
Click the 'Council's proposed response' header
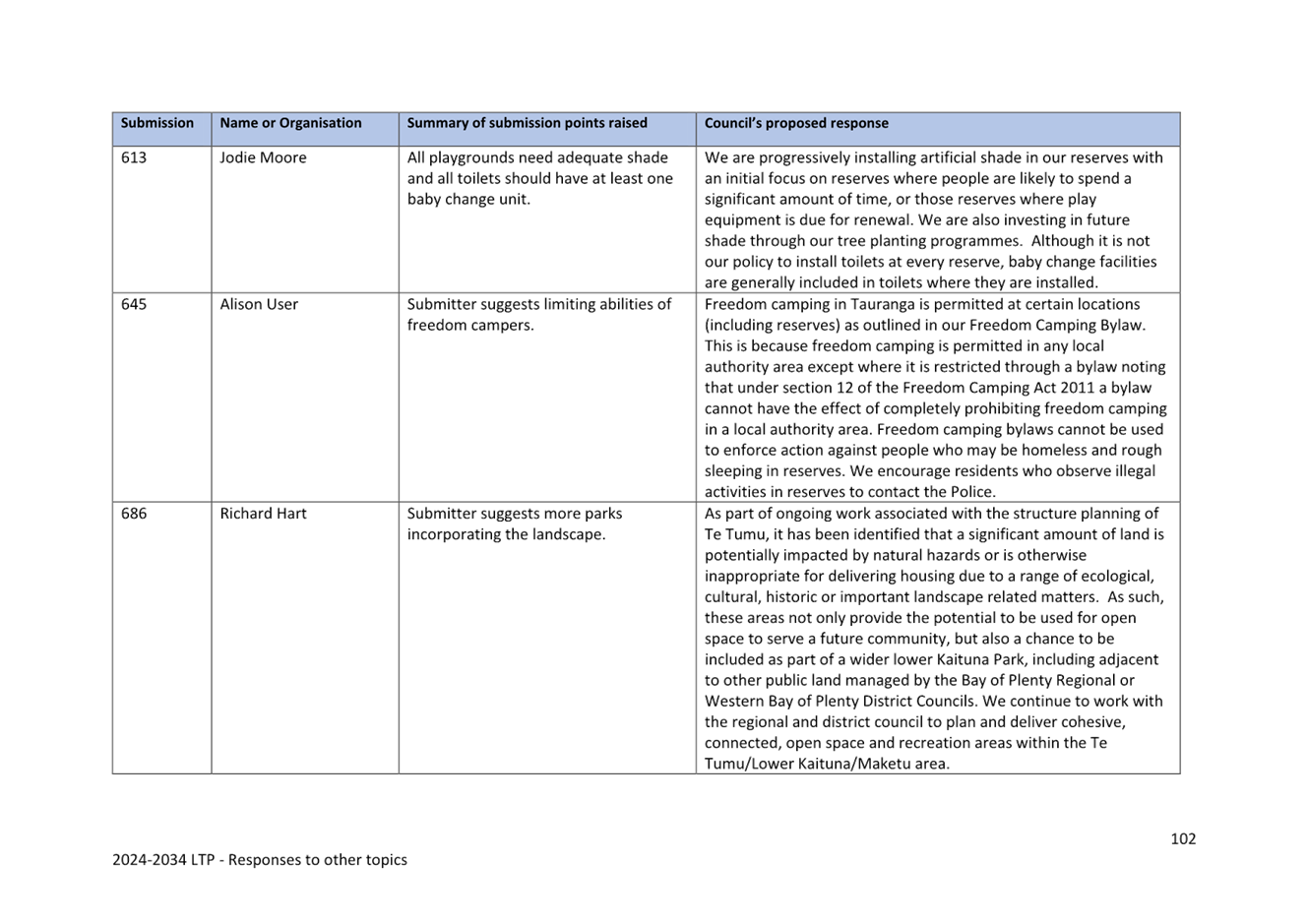pos(796,123)
